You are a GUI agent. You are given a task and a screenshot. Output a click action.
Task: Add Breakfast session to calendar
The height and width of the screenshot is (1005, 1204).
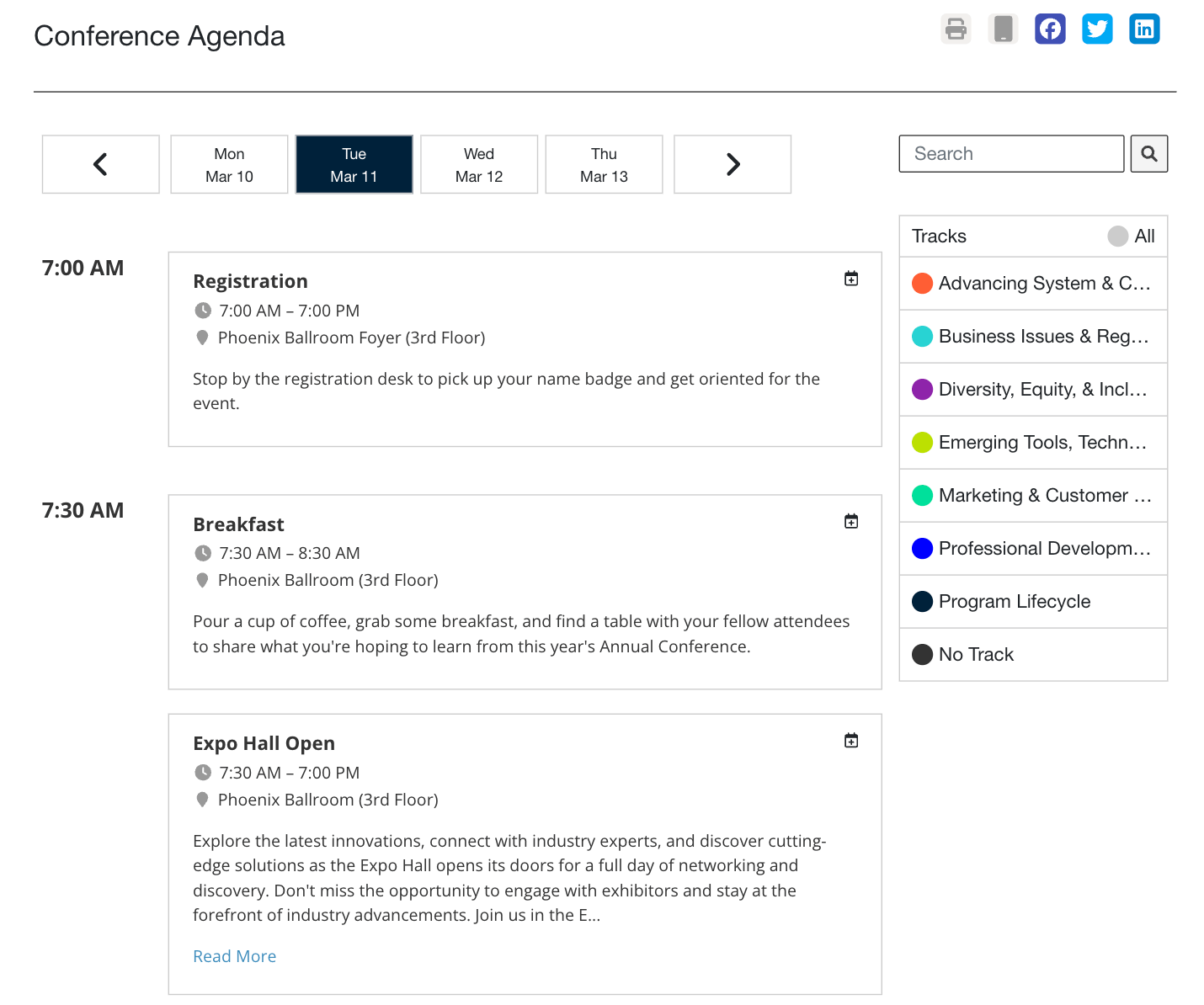[851, 522]
